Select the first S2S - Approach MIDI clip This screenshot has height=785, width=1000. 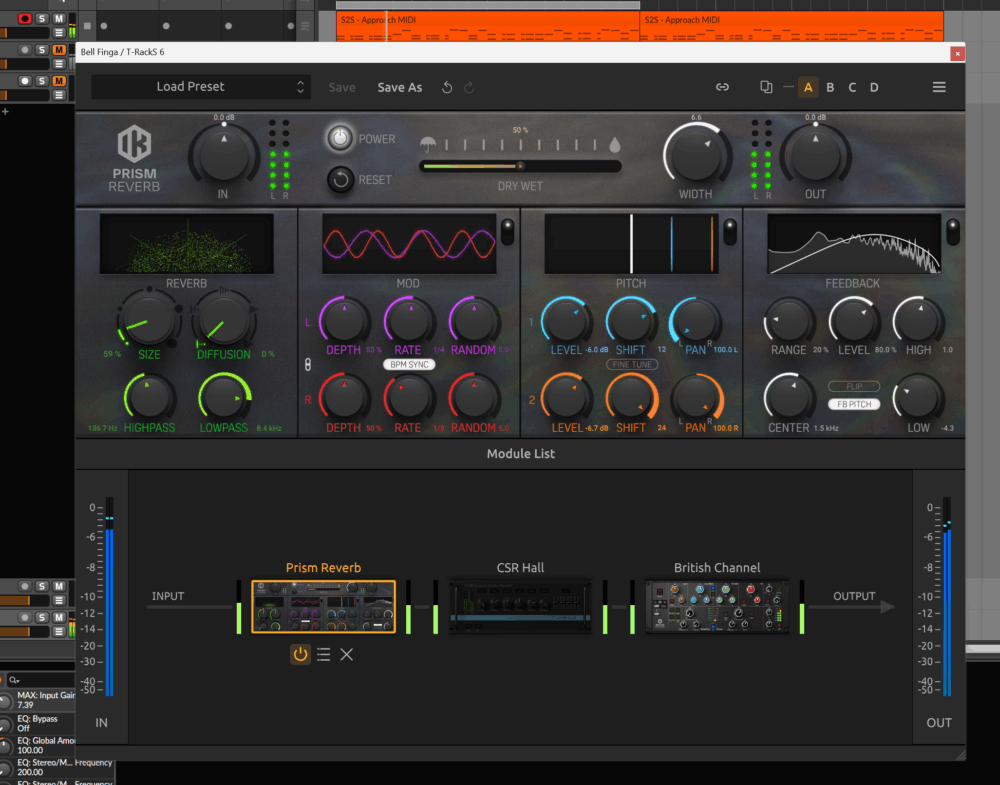point(488,26)
